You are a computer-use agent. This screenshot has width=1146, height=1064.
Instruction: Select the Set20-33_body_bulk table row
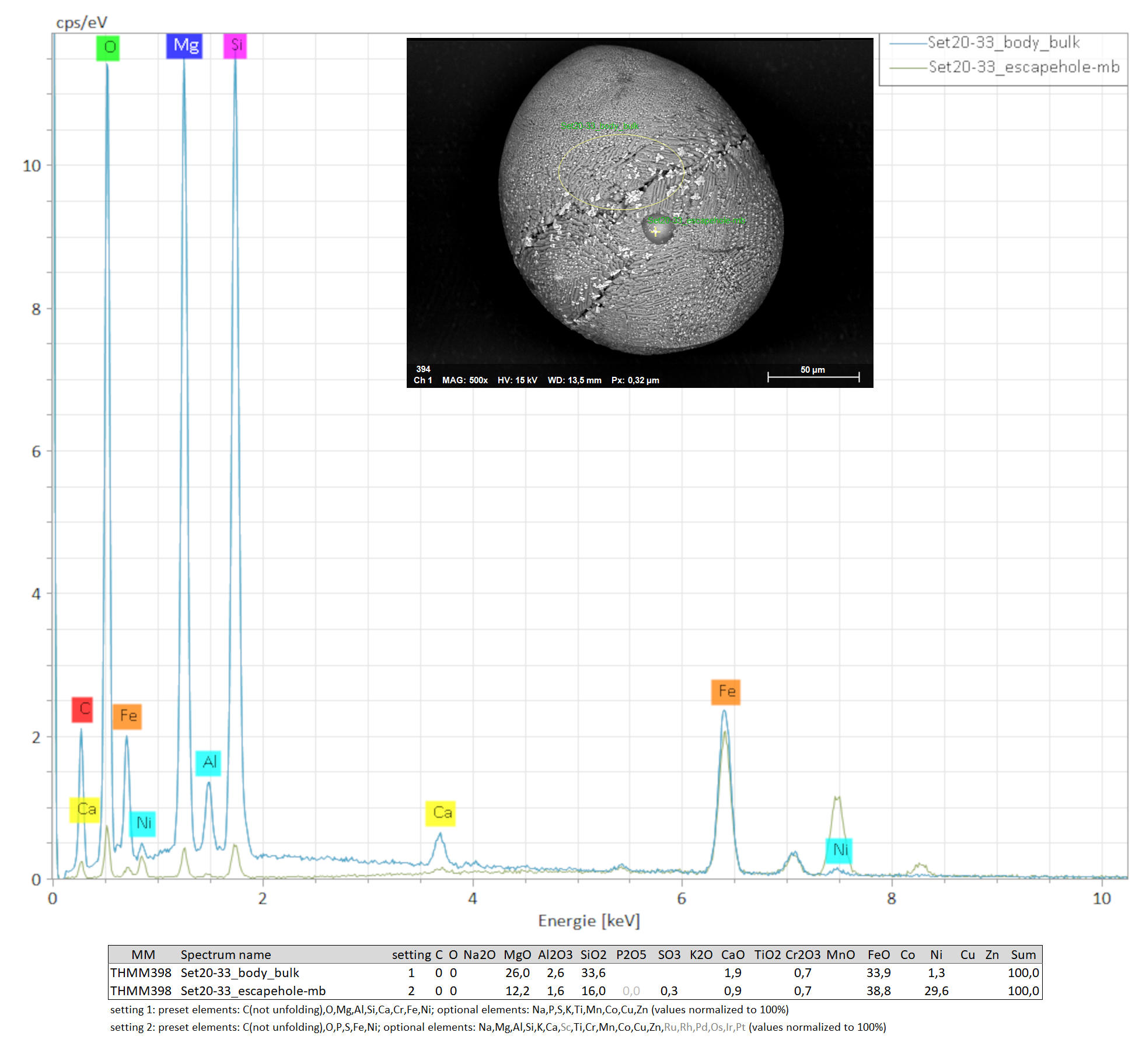(239, 972)
